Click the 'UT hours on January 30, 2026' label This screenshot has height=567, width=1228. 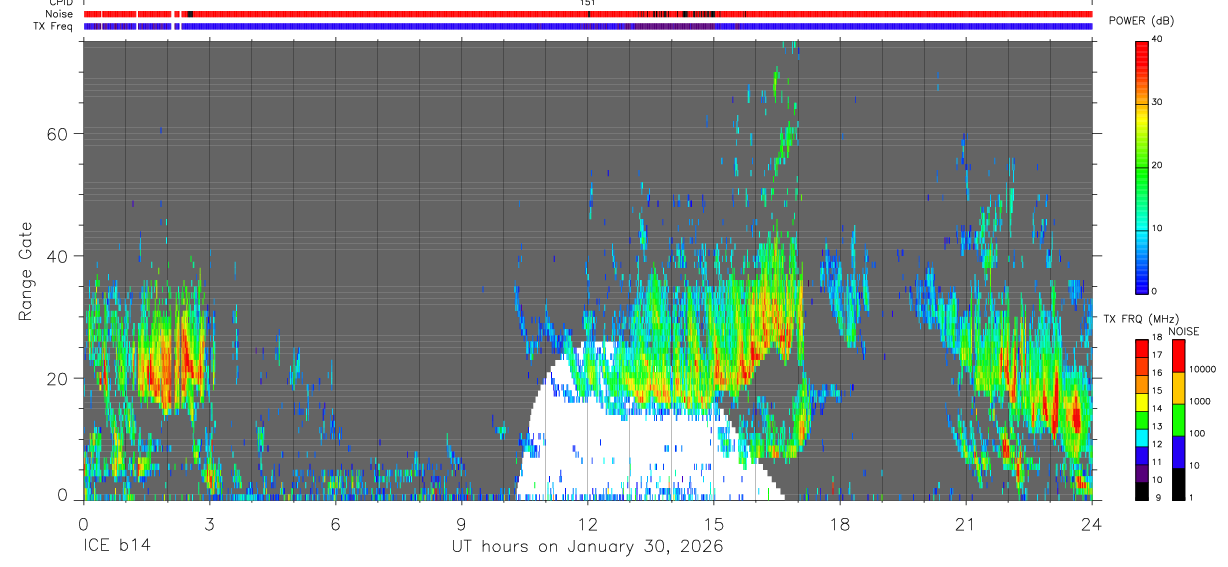[589, 547]
